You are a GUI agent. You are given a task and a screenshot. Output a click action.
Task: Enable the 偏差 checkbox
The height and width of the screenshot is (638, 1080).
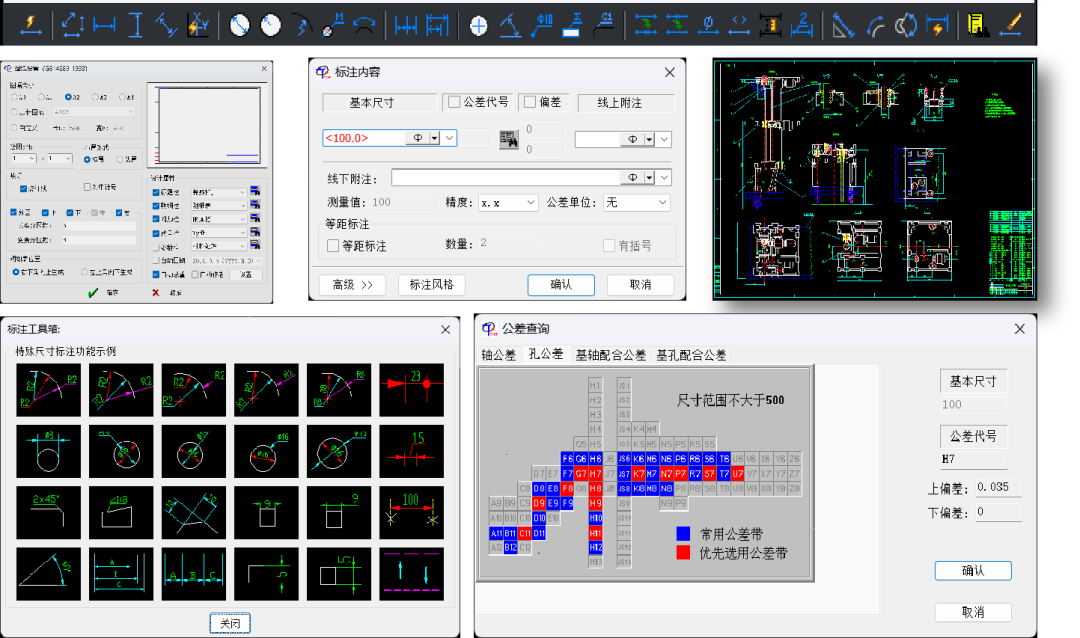530,102
